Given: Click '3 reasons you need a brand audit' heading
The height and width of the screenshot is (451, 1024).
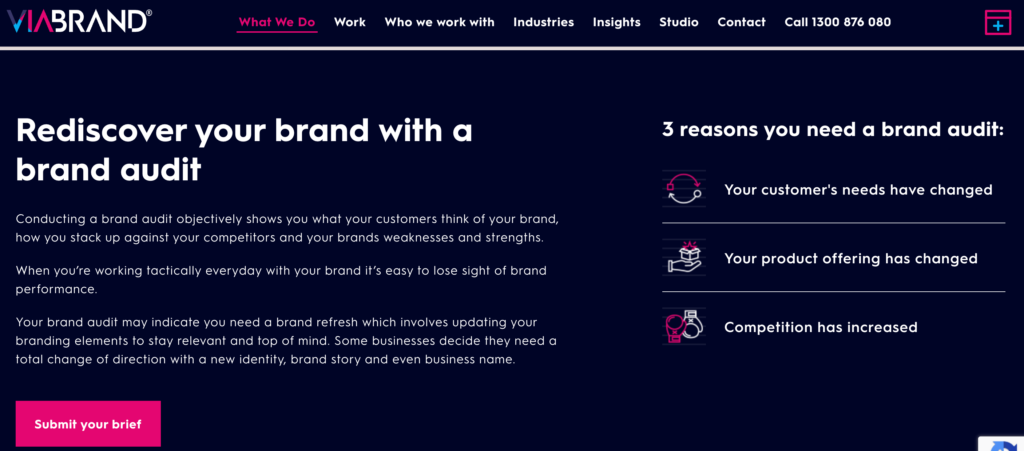Looking at the screenshot, I should [832, 129].
